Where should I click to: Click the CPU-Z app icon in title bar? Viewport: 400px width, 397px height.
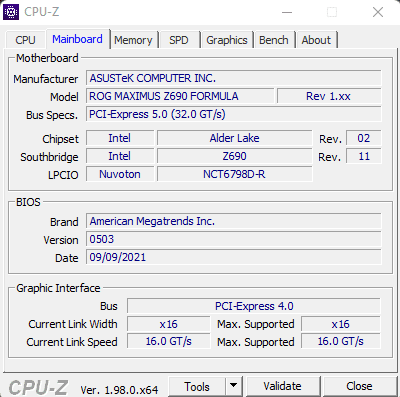[11, 12]
